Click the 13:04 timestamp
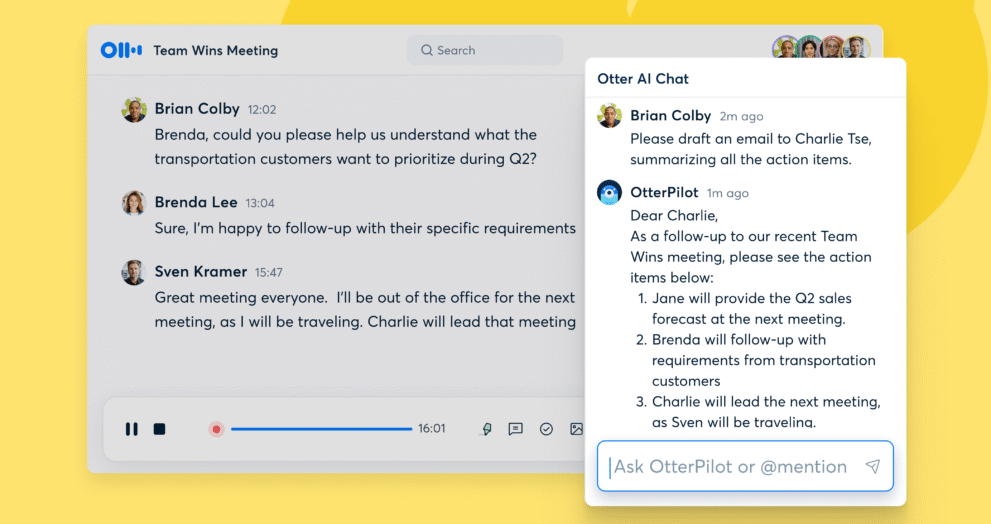This screenshot has width=991, height=524. (260, 204)
